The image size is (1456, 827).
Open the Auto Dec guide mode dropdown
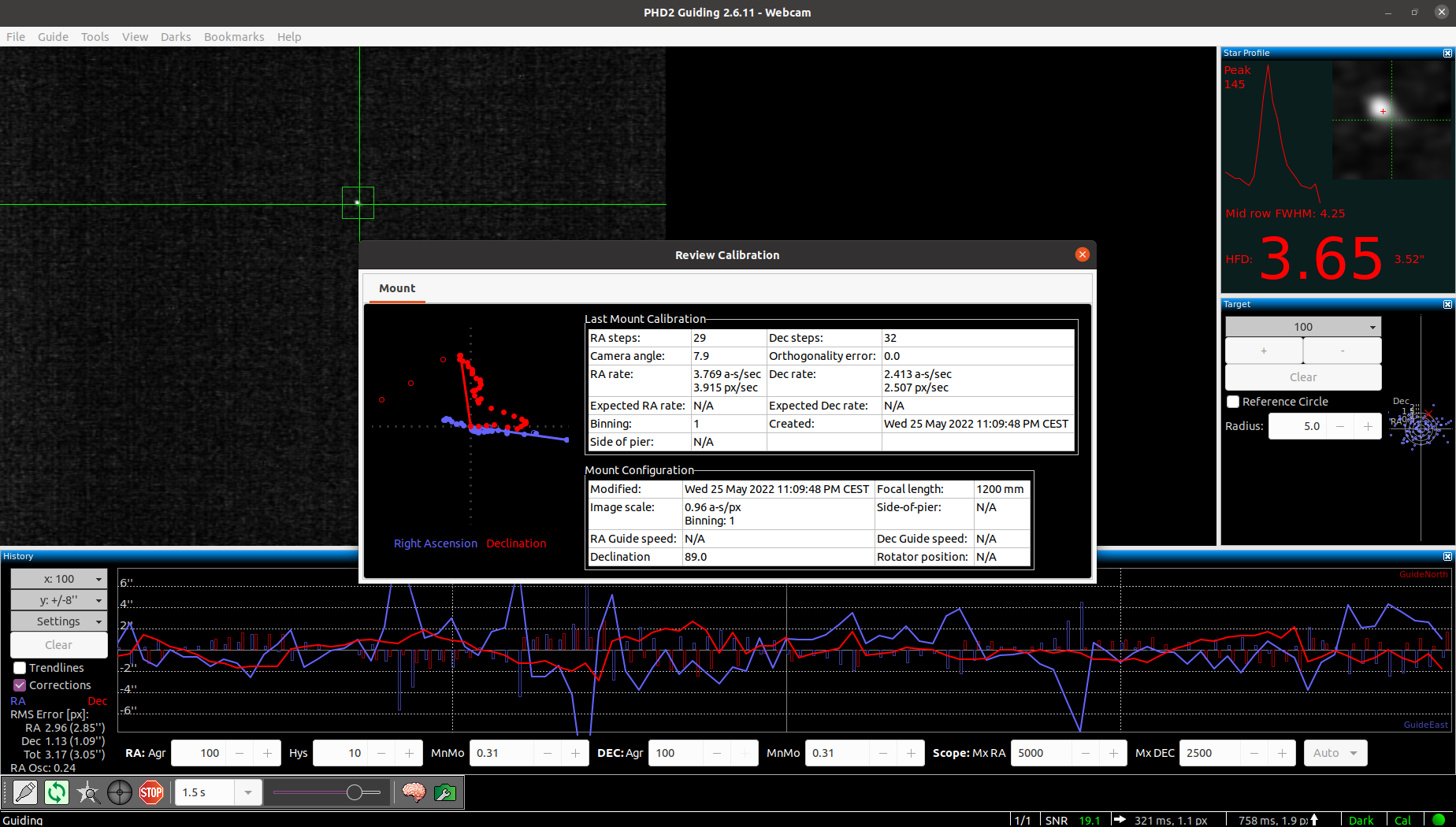pos(1335,753)
